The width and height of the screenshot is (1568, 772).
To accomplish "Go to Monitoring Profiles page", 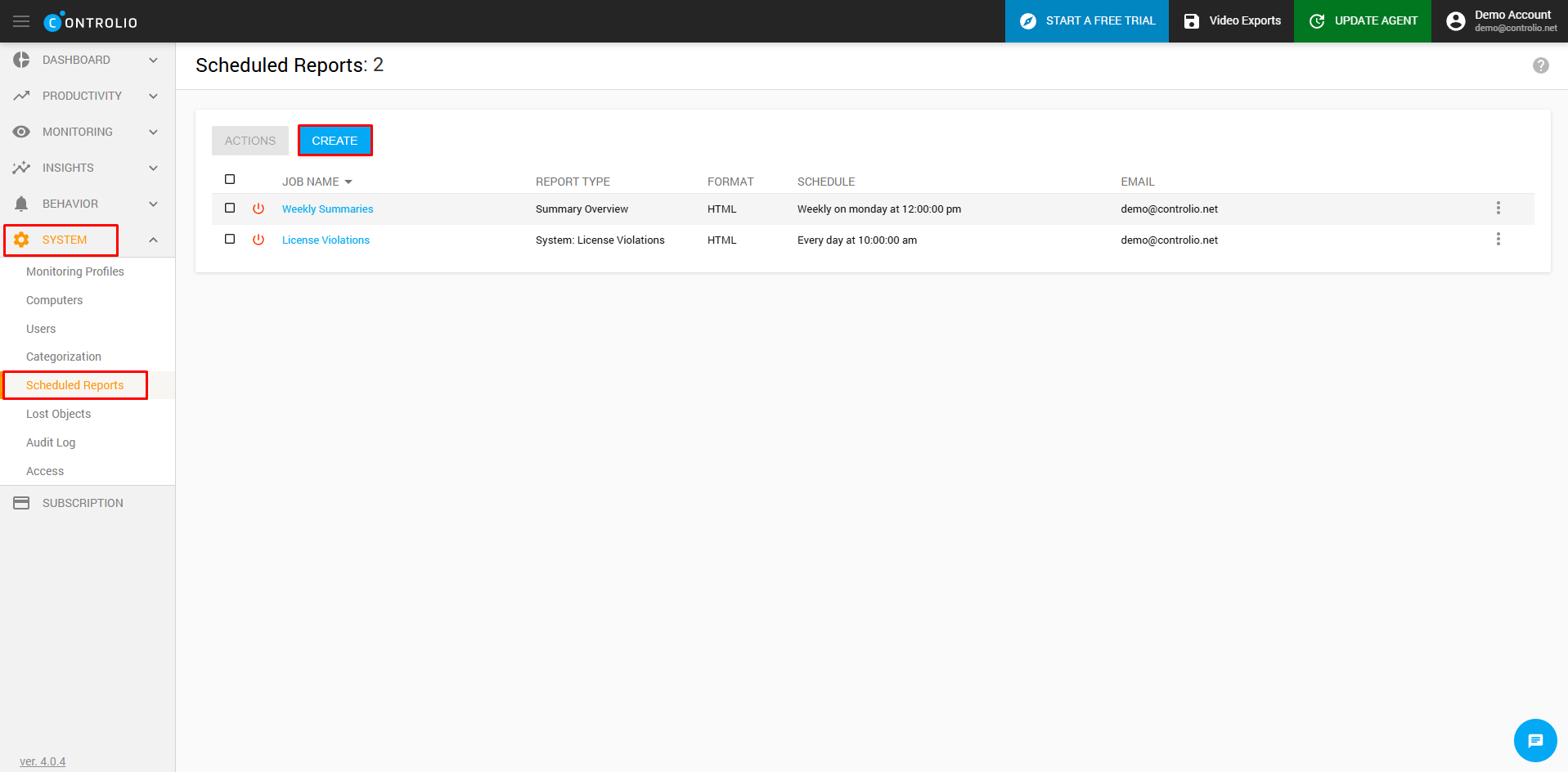I will point(75,272).
